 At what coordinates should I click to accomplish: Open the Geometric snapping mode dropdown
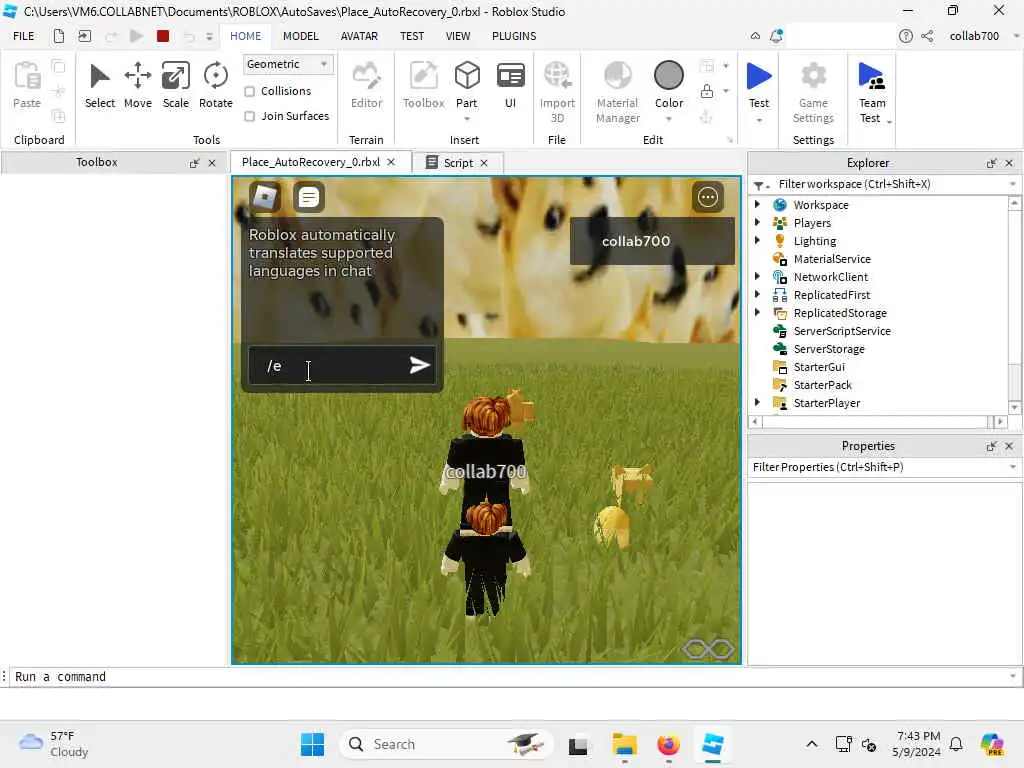pos(287,64)
